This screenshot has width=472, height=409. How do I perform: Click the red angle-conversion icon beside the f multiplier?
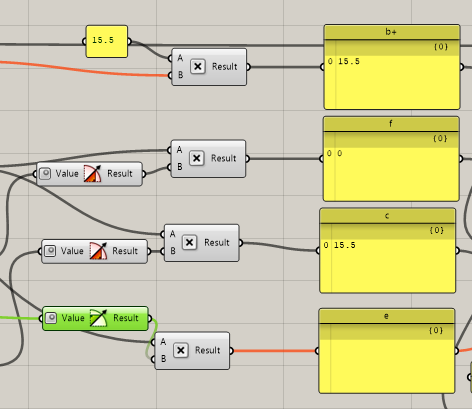point(92,173)
